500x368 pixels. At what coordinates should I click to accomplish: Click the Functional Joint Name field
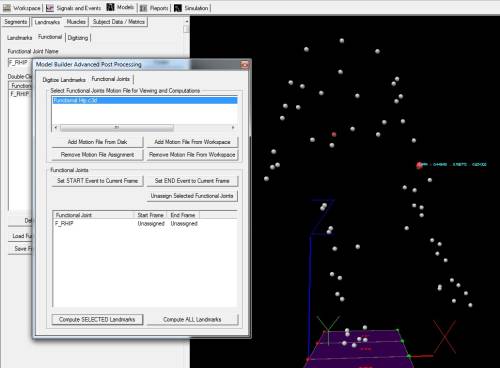(19, 62)
